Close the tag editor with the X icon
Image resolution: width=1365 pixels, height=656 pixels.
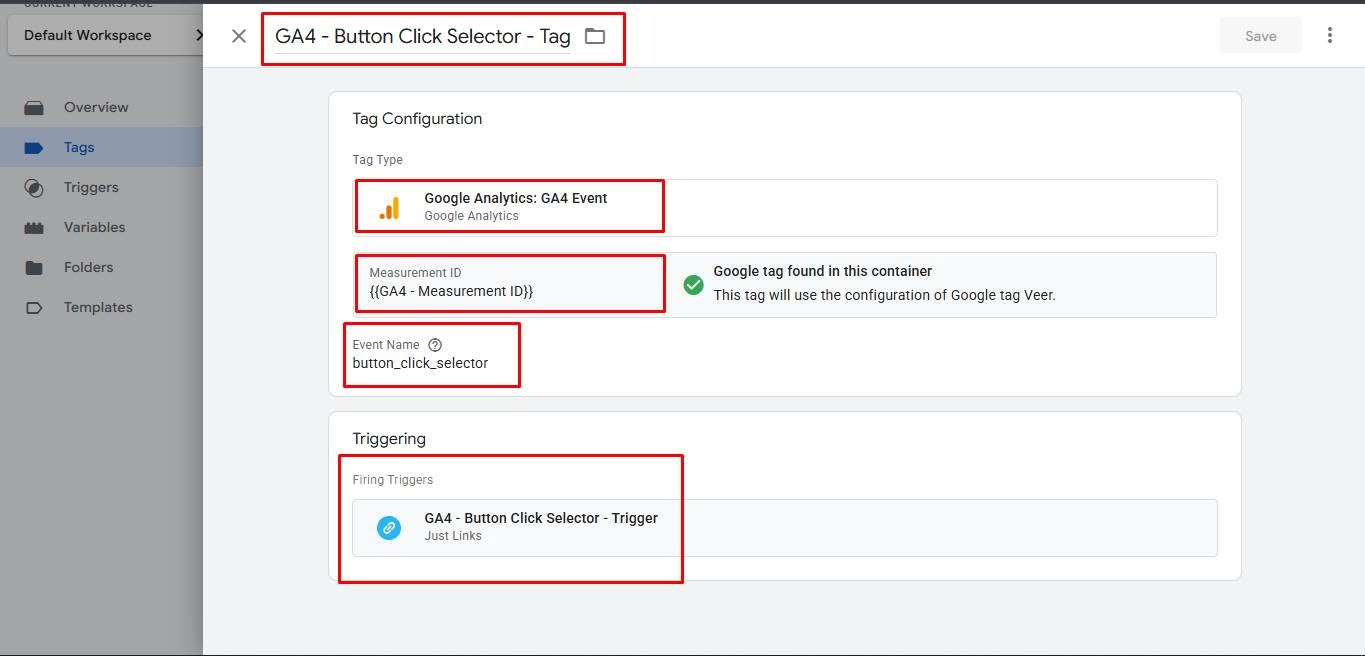click(x=238, y=36)
